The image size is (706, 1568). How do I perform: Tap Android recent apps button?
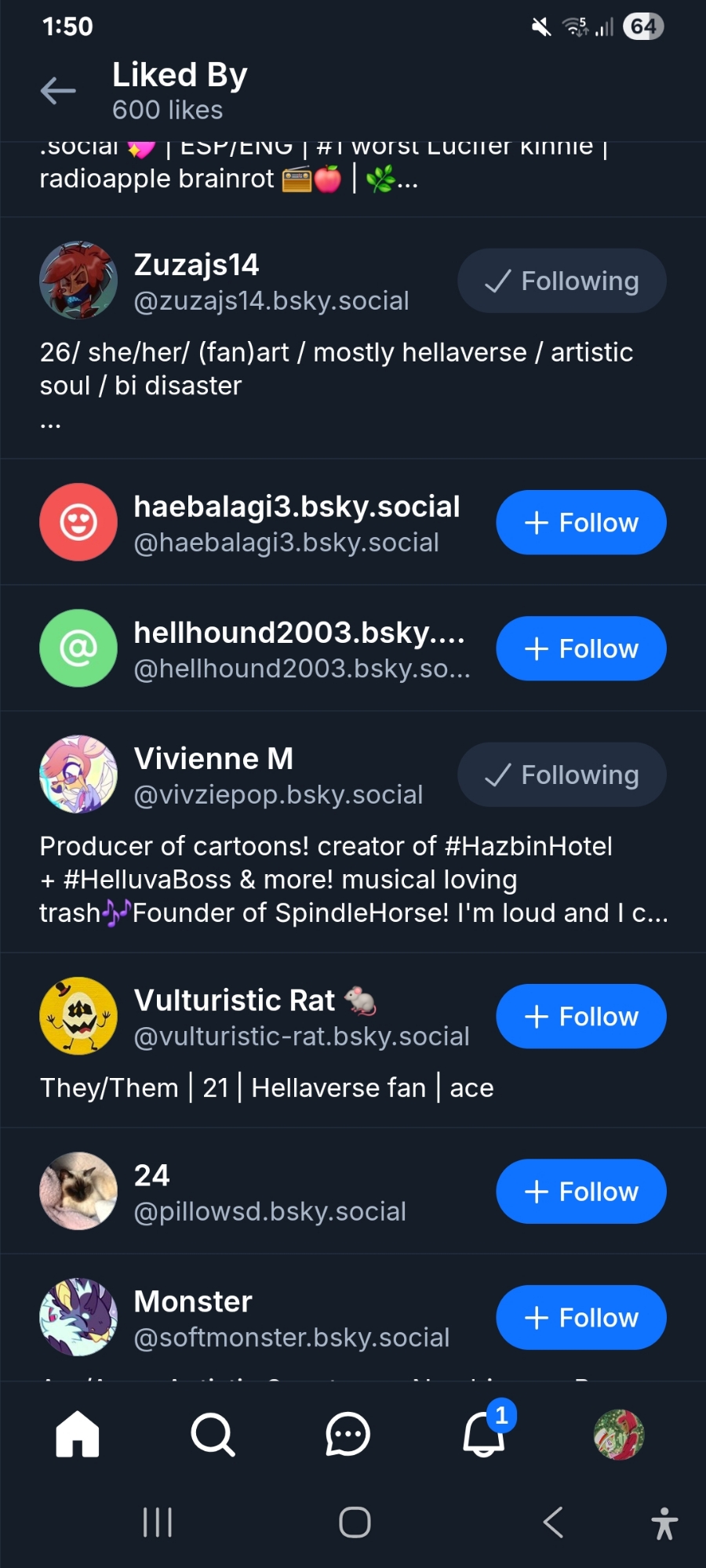[157, 1523]
